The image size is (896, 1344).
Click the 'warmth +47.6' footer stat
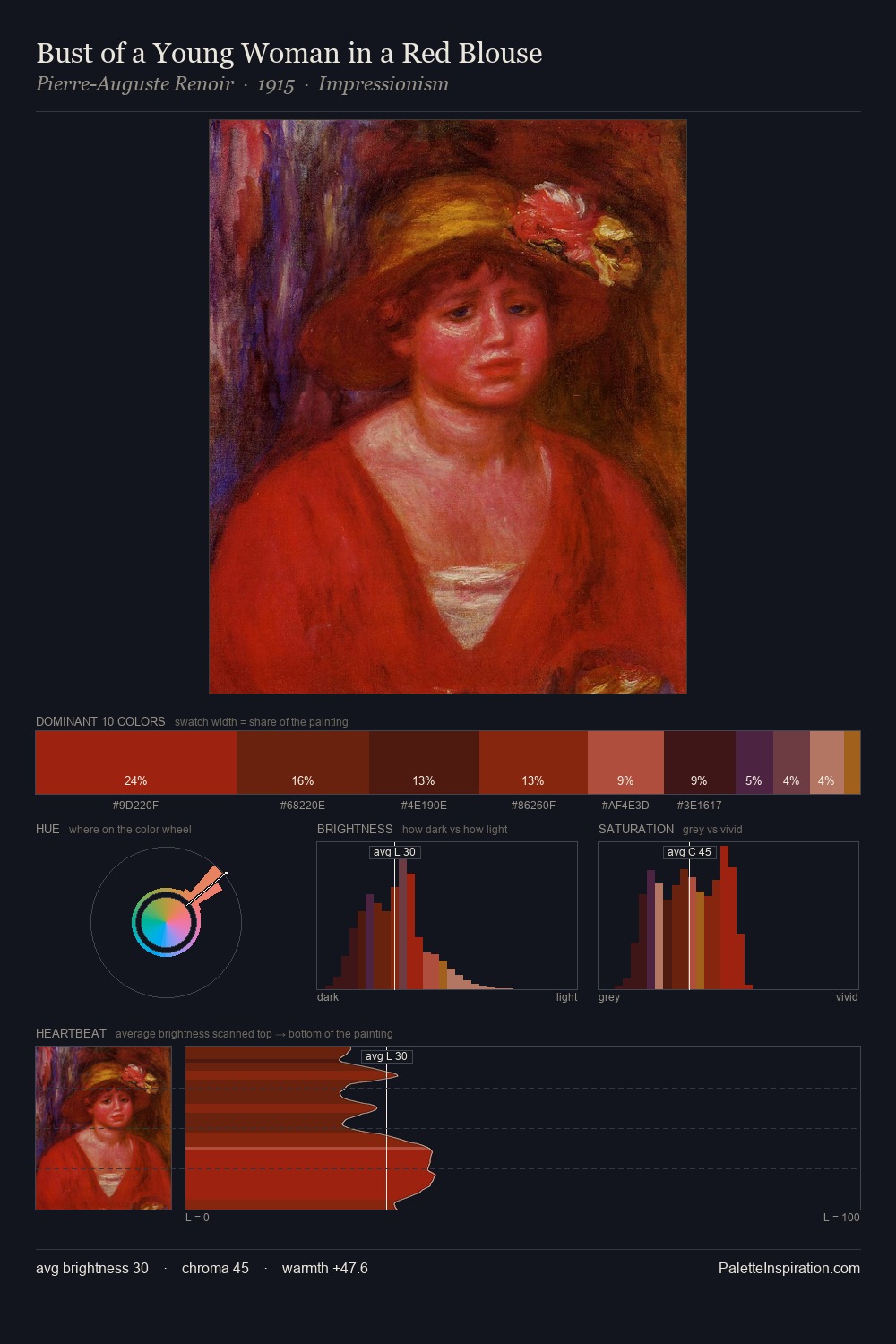tap(325, 1268)
